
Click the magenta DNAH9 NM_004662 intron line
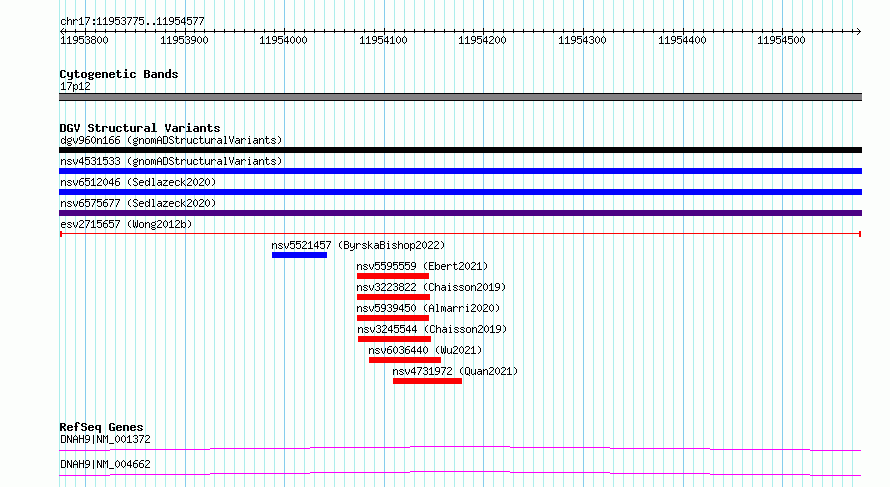tap(460, 473)
